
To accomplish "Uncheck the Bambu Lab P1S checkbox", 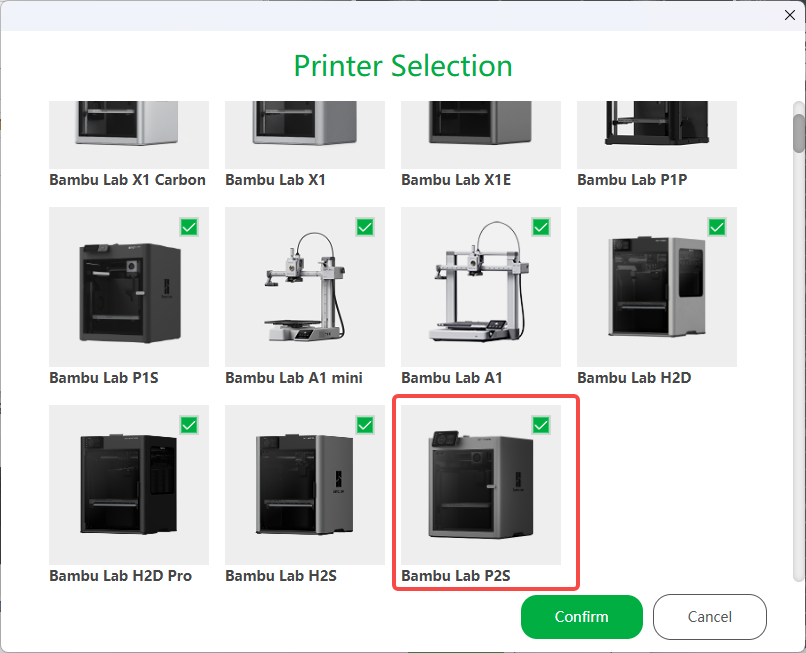I will click(x=189, y=227).
